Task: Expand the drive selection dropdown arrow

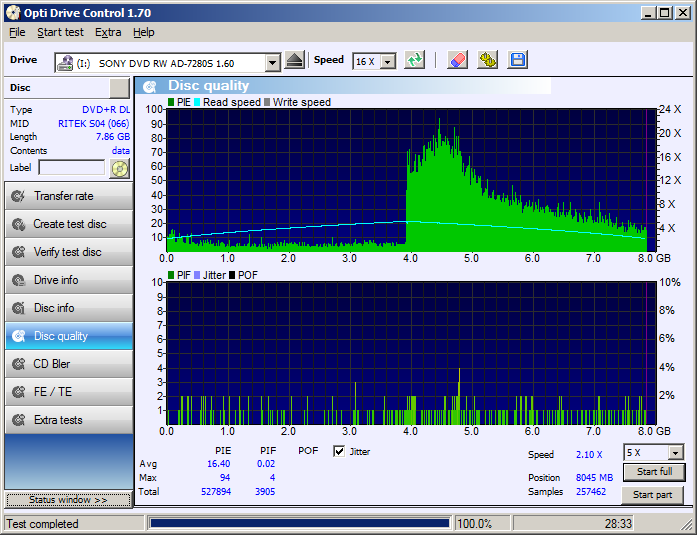Action: (272, 63)
